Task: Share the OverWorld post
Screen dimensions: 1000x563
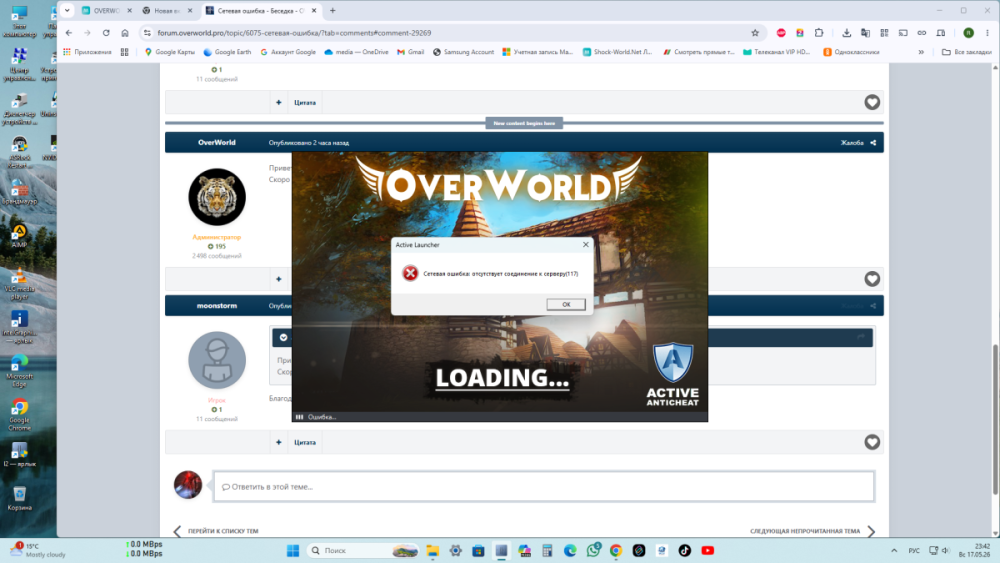Action: point(873,143)
